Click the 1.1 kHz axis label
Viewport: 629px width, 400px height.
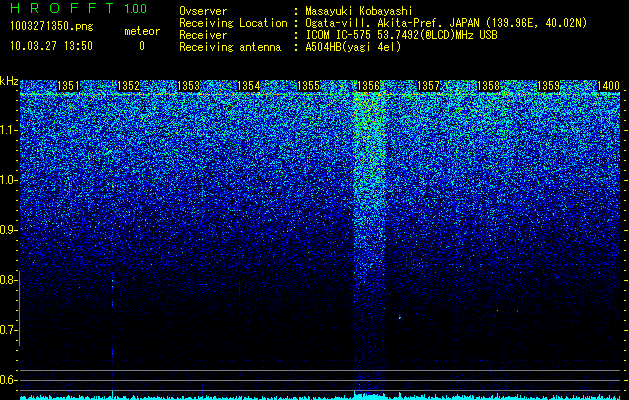pos(8,130)
